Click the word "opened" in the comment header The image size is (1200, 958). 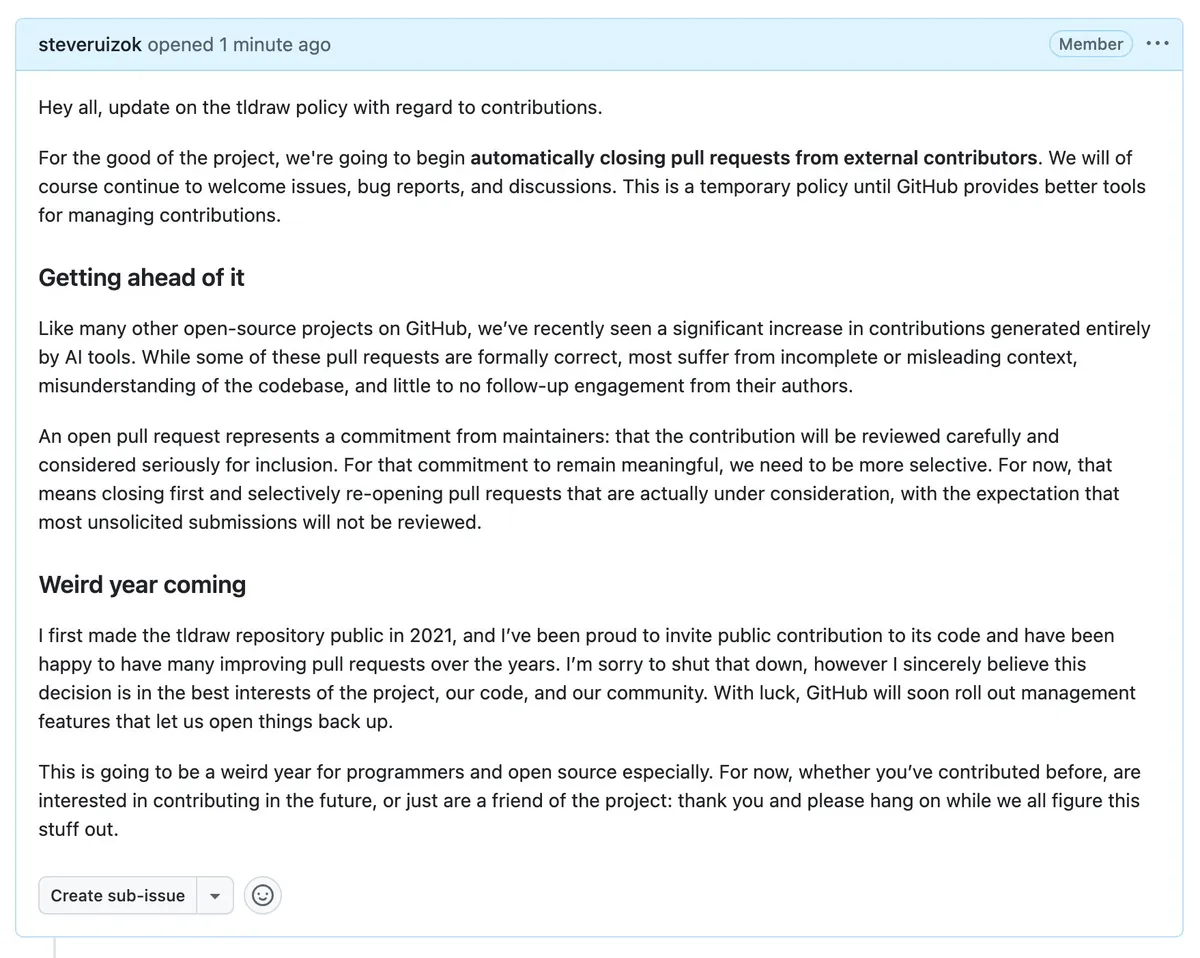point(180,45)
